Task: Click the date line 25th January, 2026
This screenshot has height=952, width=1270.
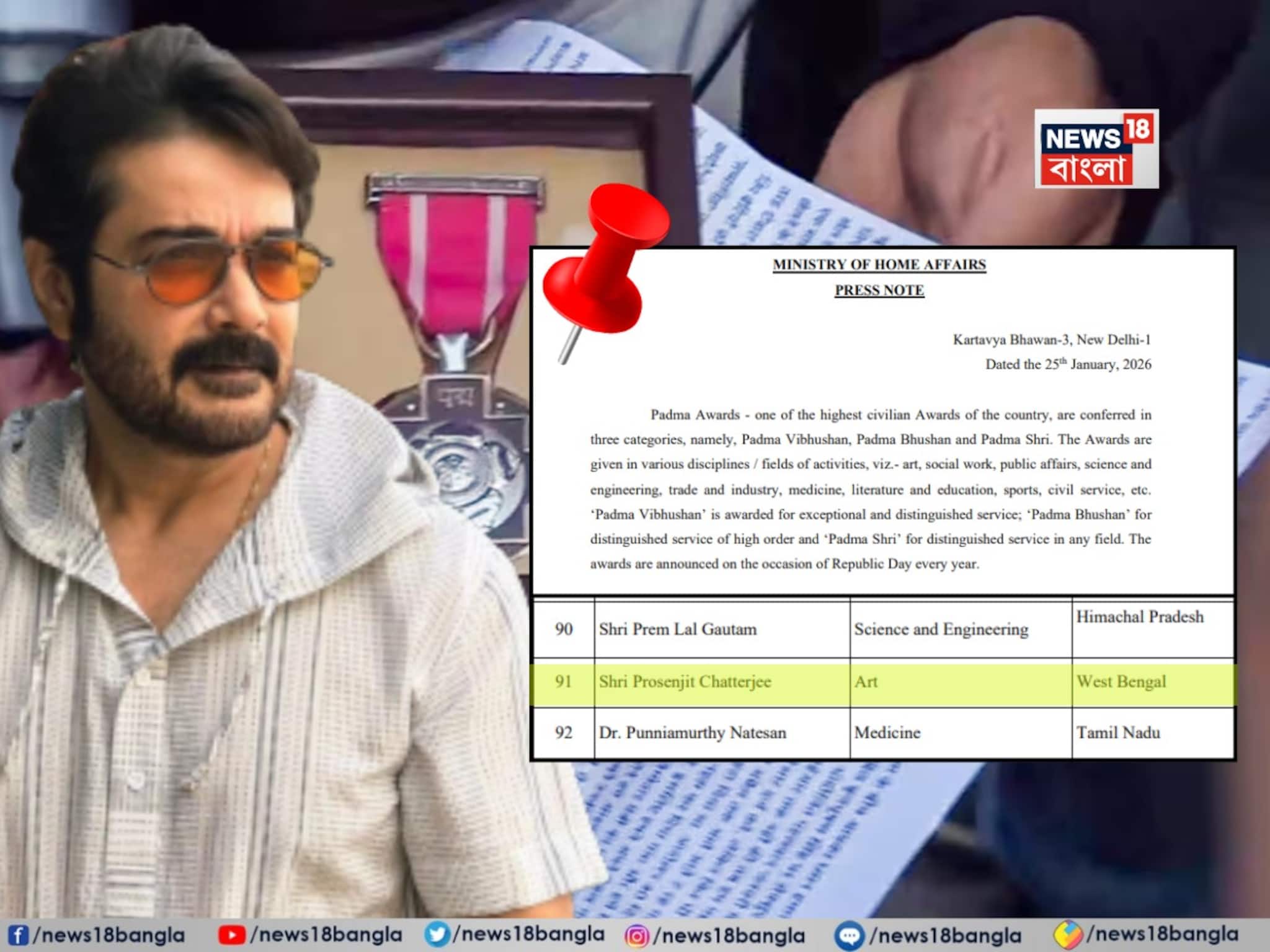Action: (x=1068, y=364)
